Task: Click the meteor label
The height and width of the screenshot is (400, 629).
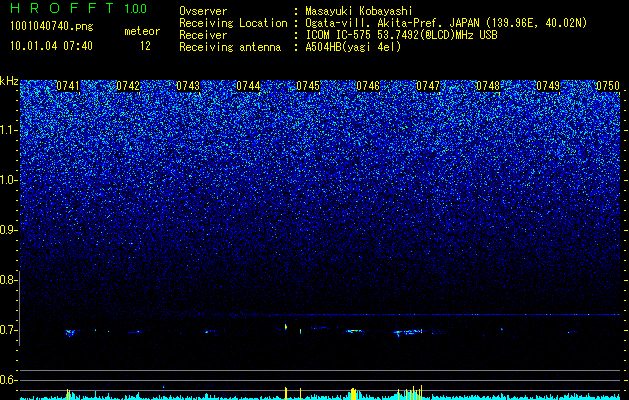Action: [142, 31]
